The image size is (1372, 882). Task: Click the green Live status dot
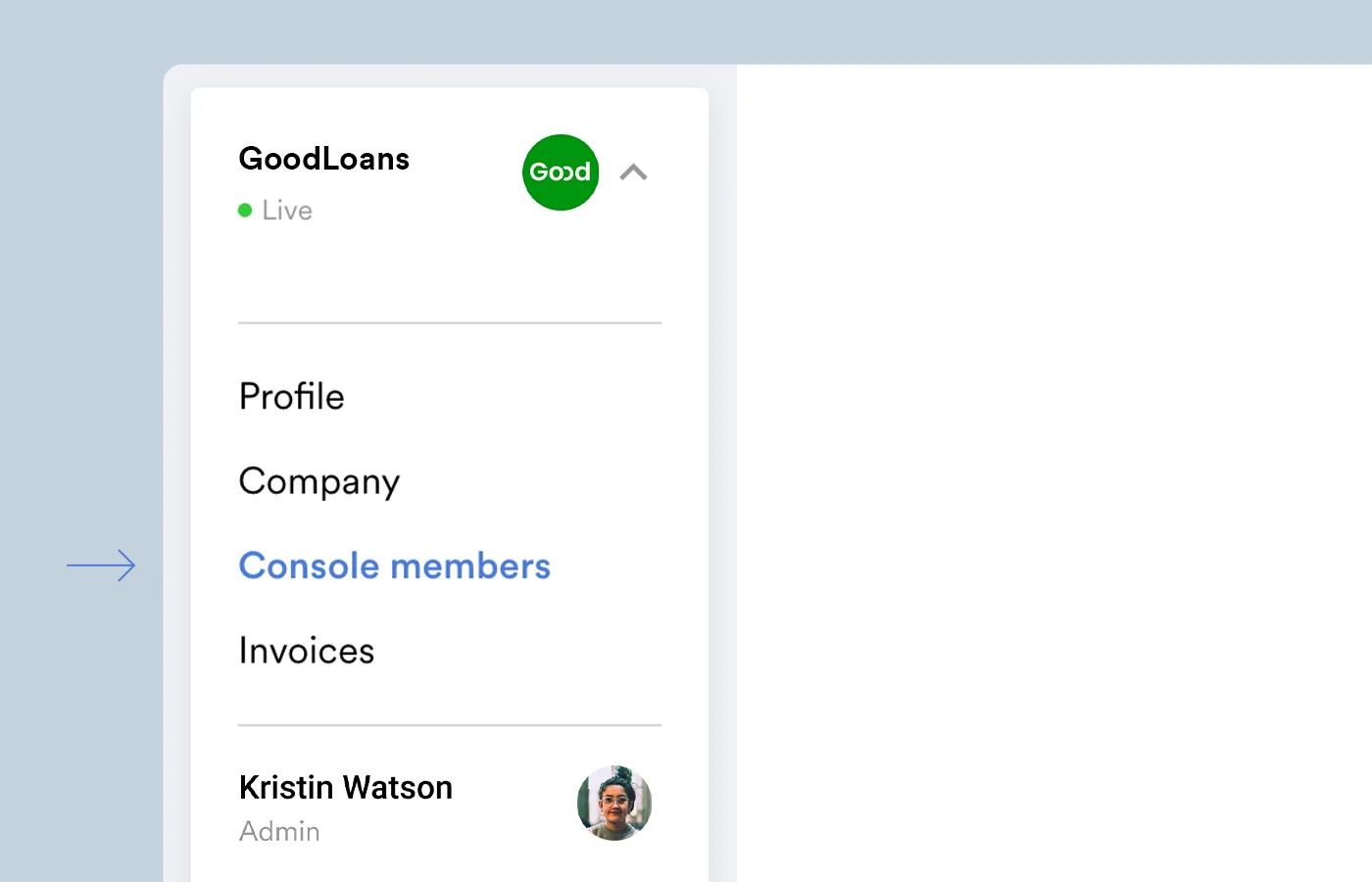point(245,210)
